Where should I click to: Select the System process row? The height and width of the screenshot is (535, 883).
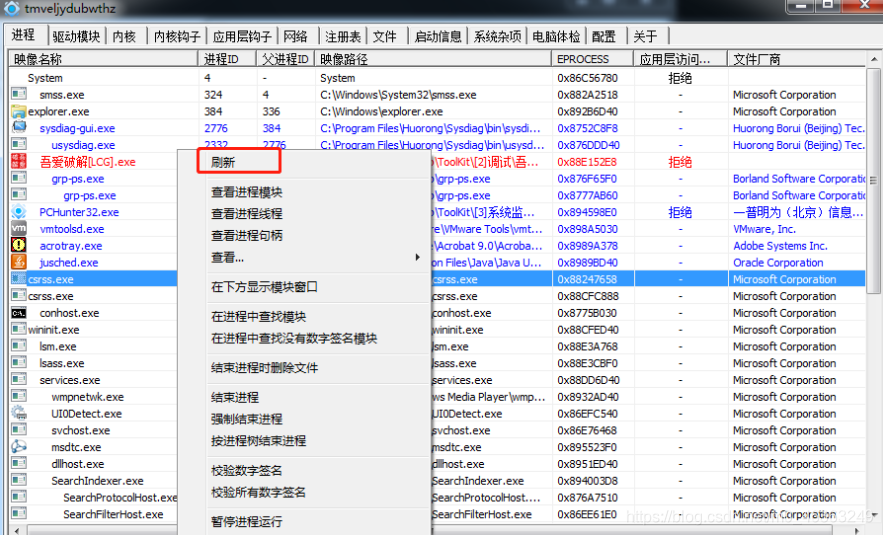[437, 78]
